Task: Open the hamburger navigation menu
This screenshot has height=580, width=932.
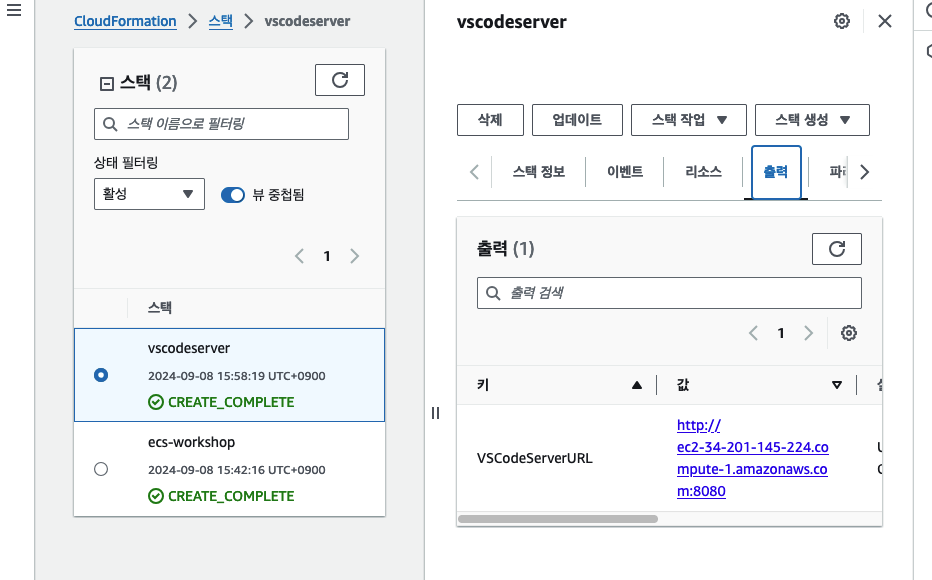Action: click(14, 10)
